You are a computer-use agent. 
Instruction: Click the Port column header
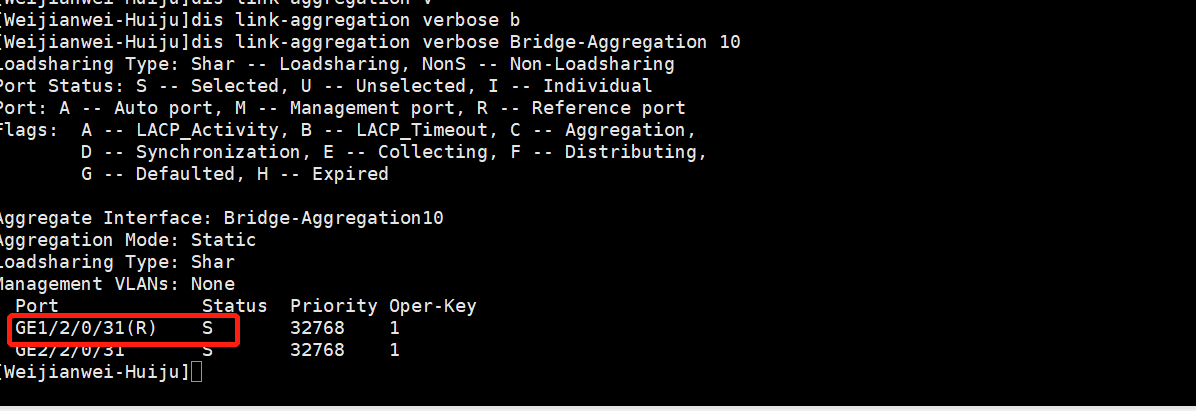pos(37,306)
